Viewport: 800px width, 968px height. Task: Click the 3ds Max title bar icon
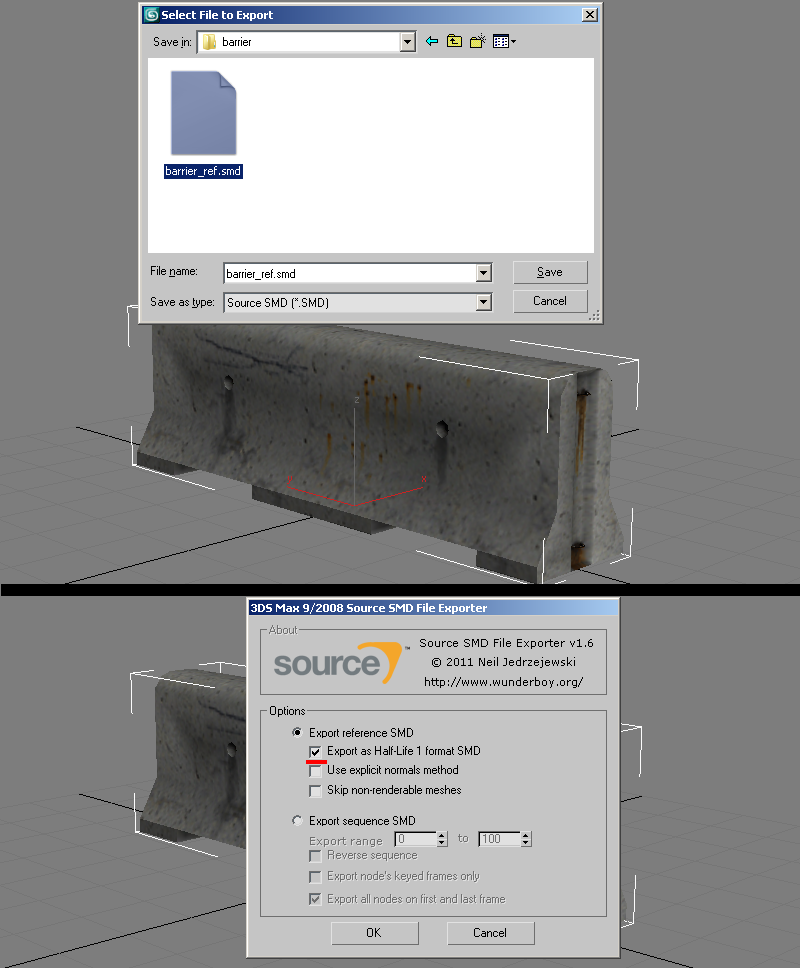pyautogui.click(x=151, y=15)
